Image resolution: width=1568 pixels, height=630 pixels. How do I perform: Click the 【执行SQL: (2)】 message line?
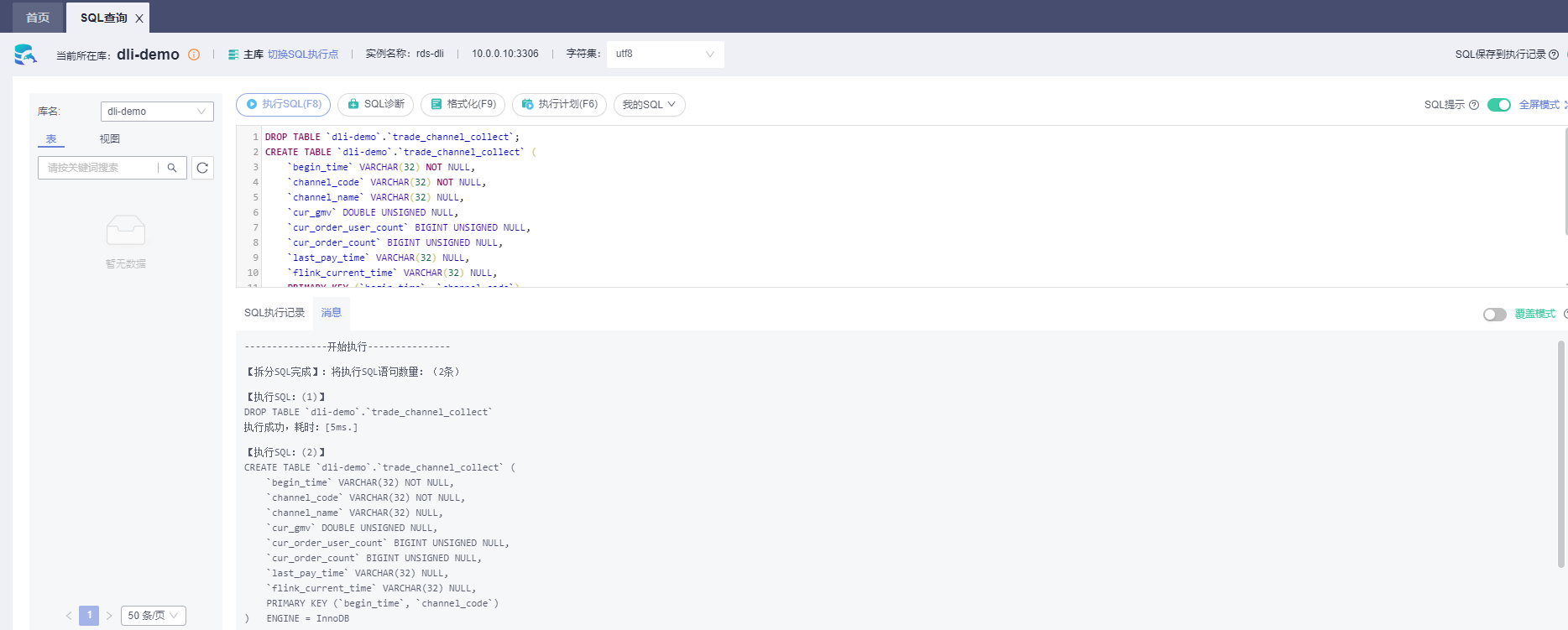point(285,453)
